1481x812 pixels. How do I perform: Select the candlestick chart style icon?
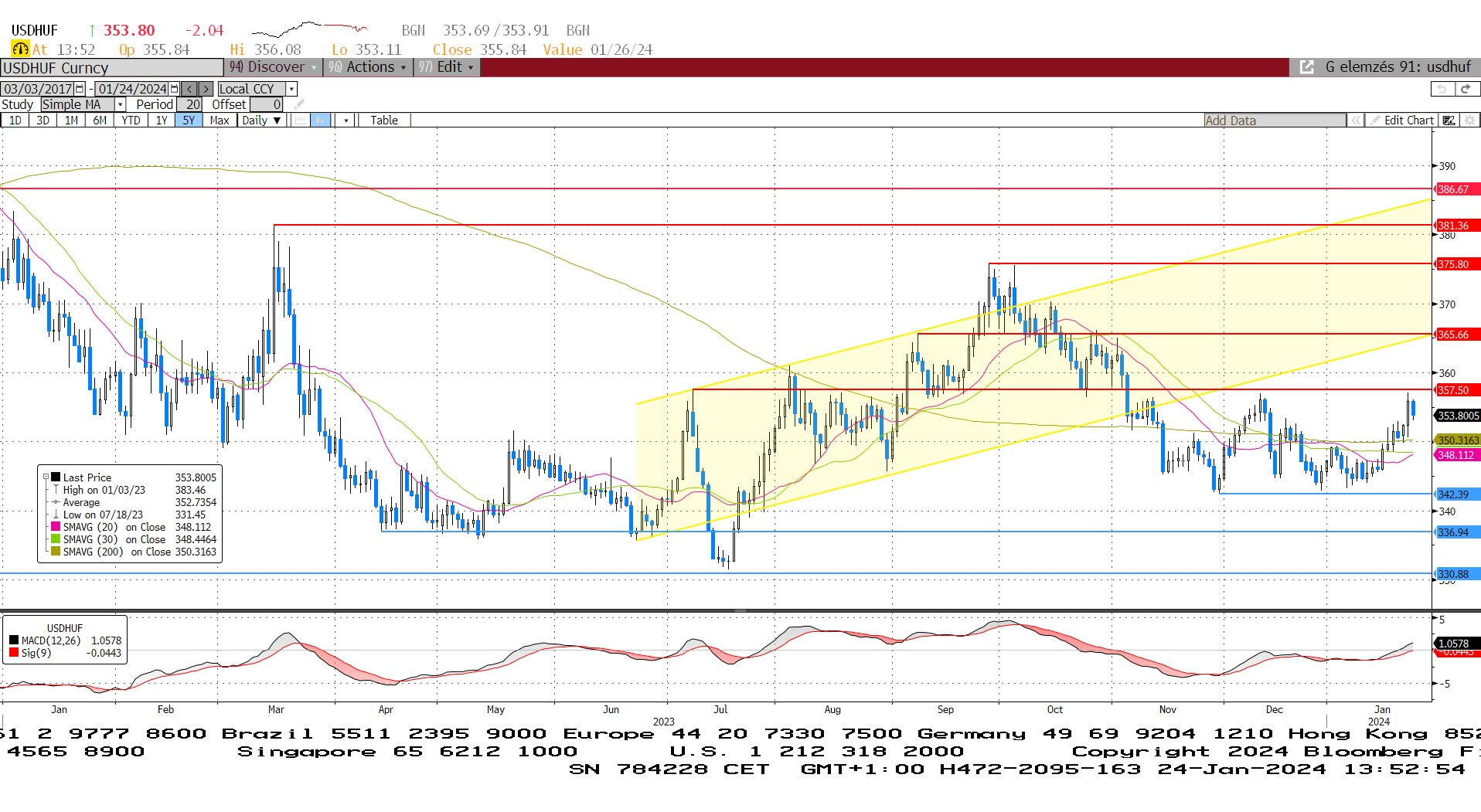[321, 121]
